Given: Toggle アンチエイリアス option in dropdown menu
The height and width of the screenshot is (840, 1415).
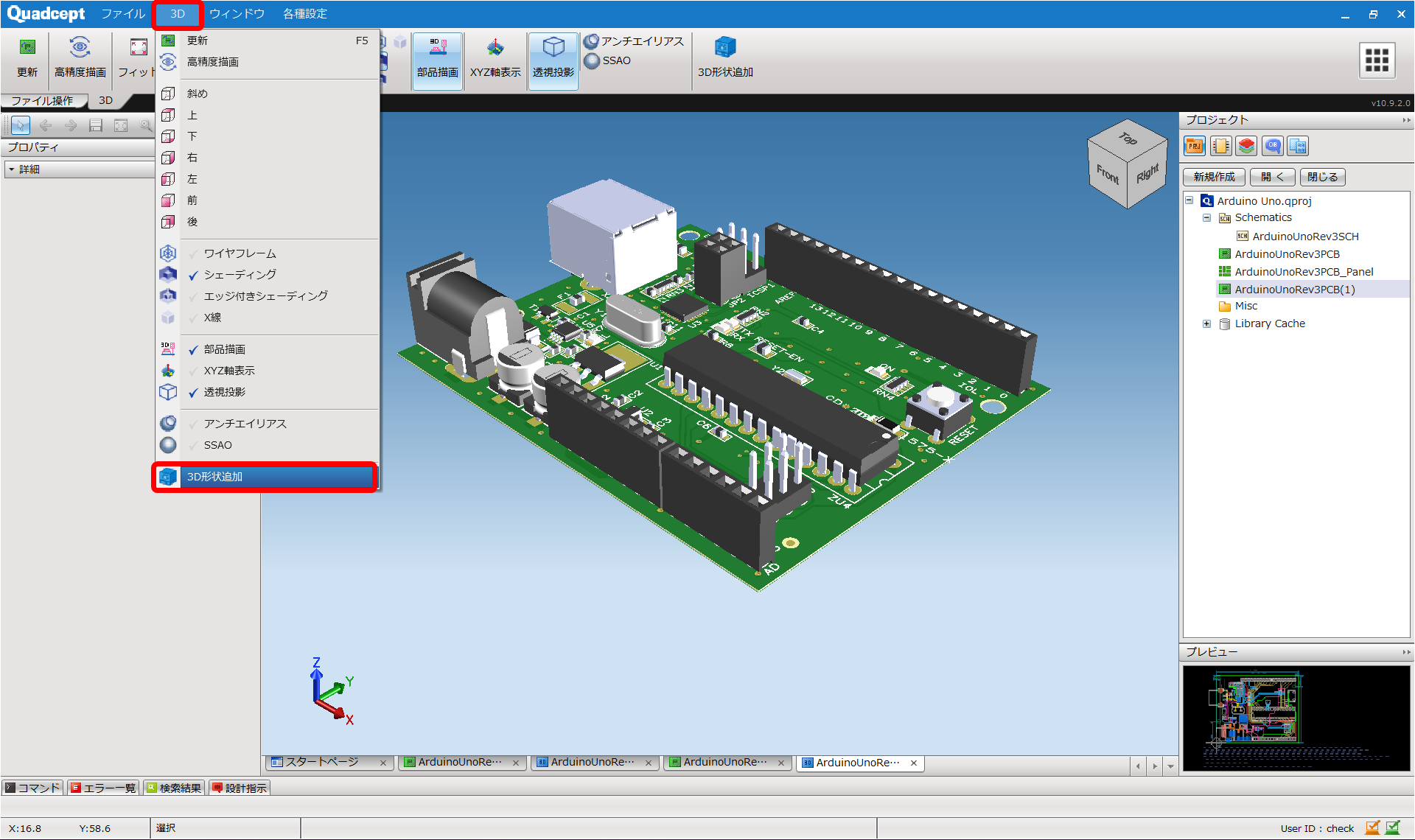Looking at the screenshot, I should (245, 424).
